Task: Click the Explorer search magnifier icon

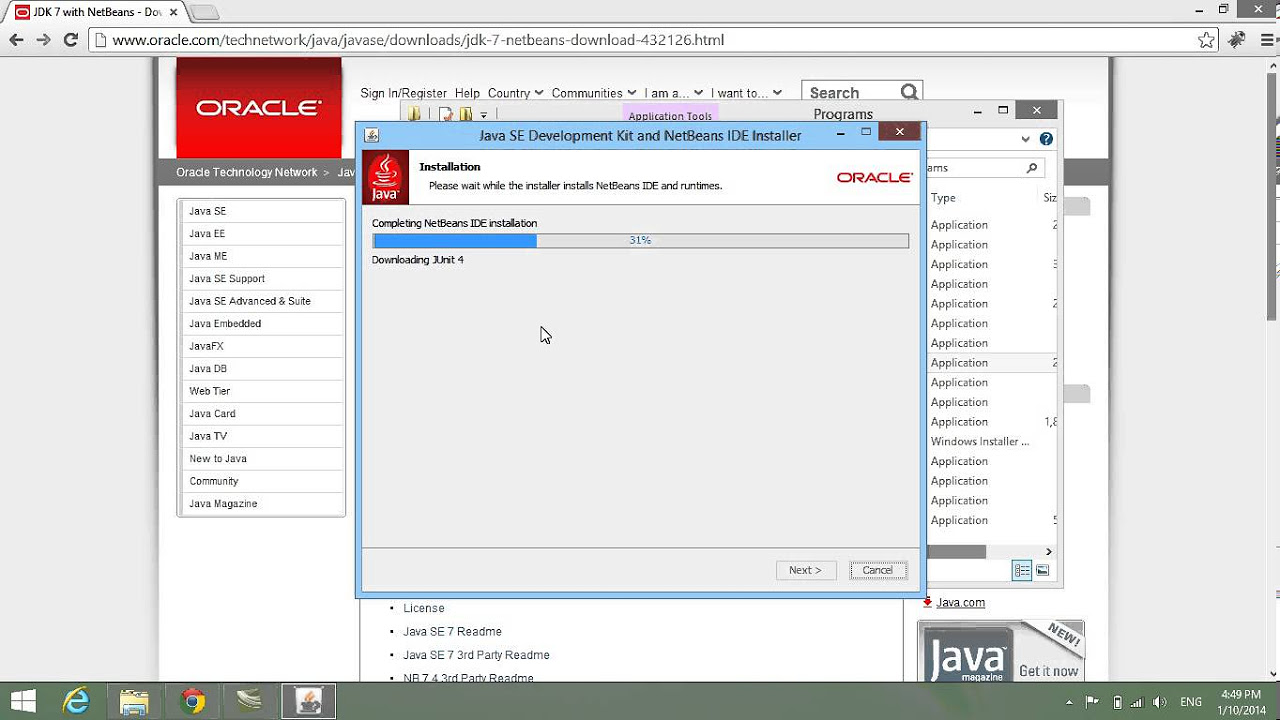Action: point(1032,168)
